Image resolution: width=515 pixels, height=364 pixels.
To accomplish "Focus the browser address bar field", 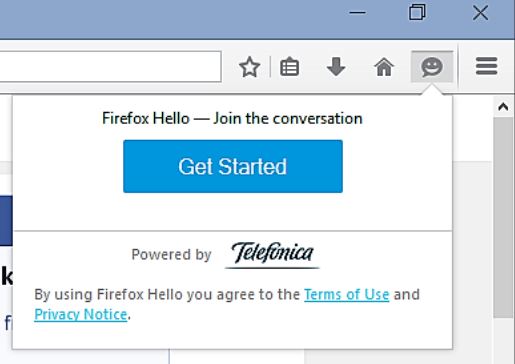I will pos(110,66).
